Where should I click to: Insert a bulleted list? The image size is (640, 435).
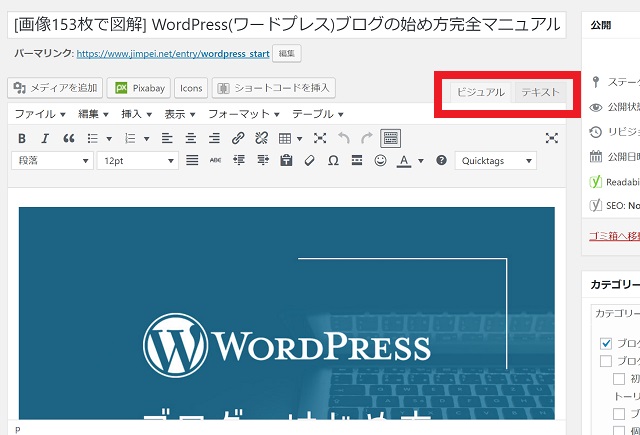(93, 138)
